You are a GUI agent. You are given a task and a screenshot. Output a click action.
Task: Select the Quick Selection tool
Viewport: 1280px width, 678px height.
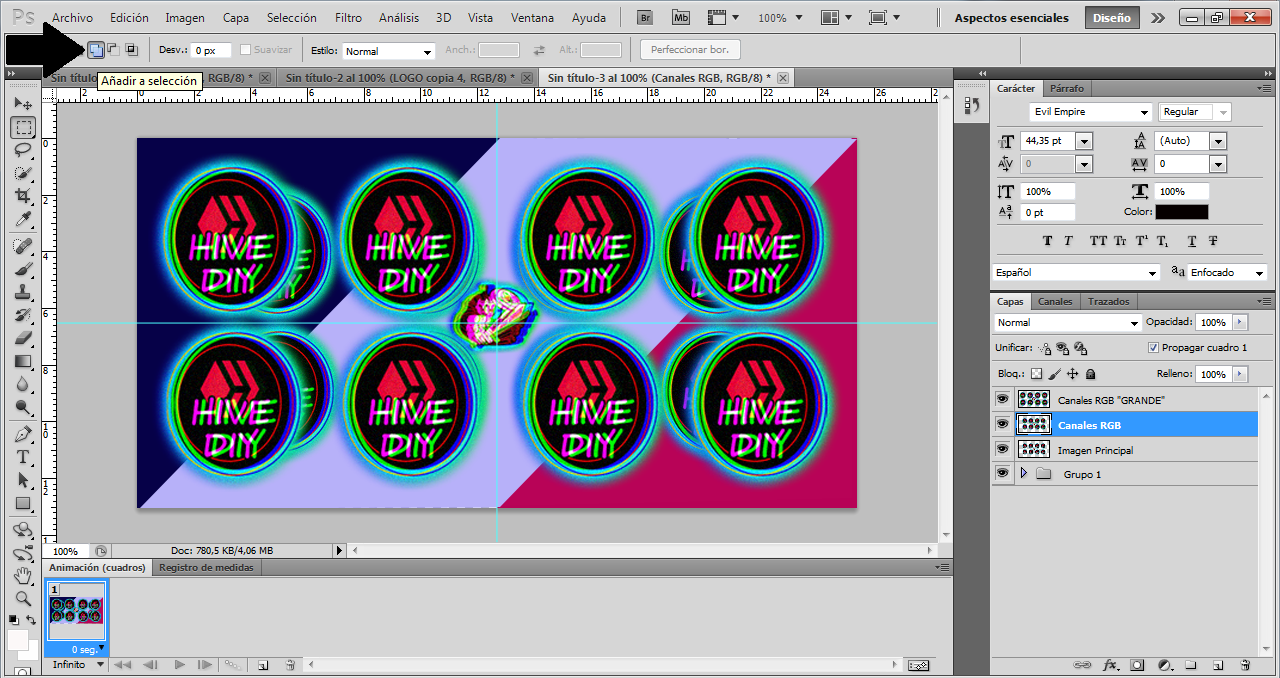pyautogui.click(x=23, y=173)
